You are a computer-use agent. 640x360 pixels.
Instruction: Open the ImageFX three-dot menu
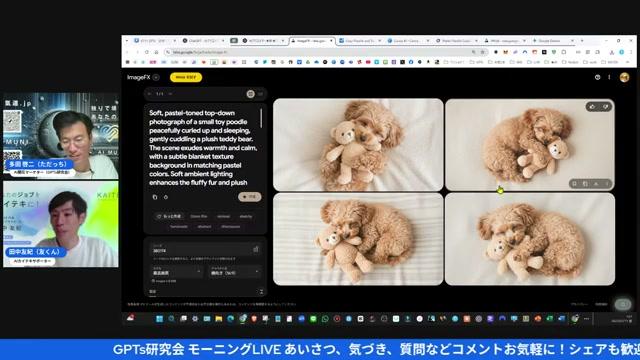[609, 77]
